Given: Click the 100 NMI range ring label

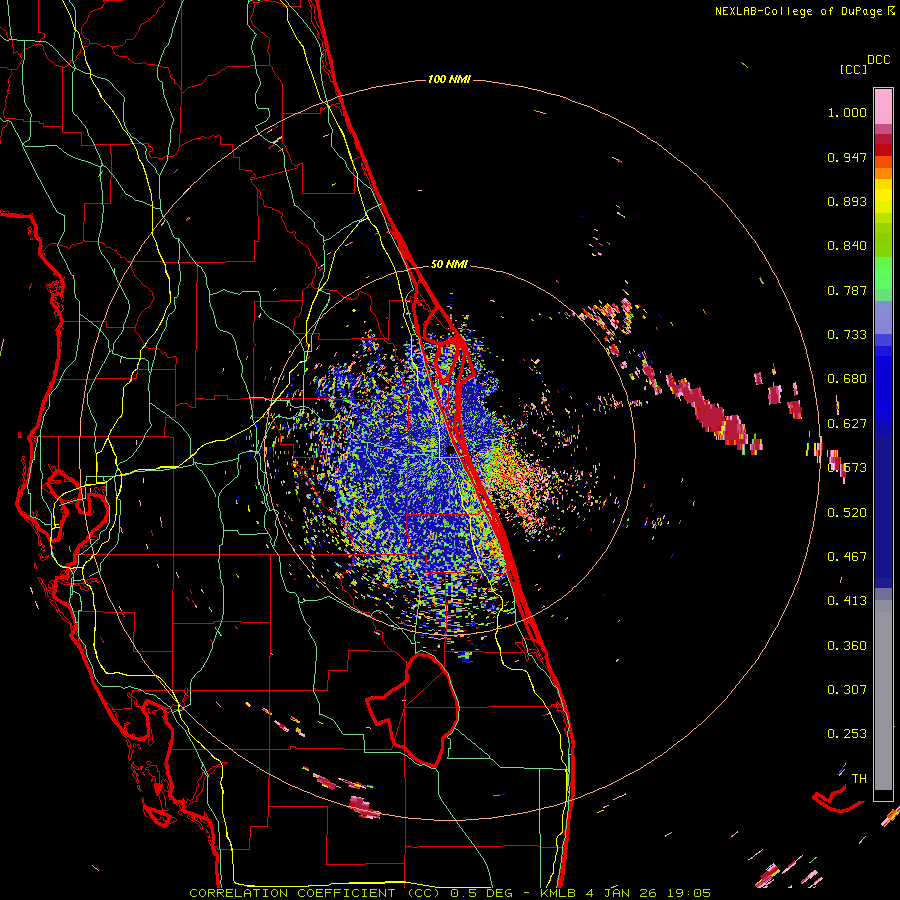Looking at the screenshot, I should [x=449, y=79].
